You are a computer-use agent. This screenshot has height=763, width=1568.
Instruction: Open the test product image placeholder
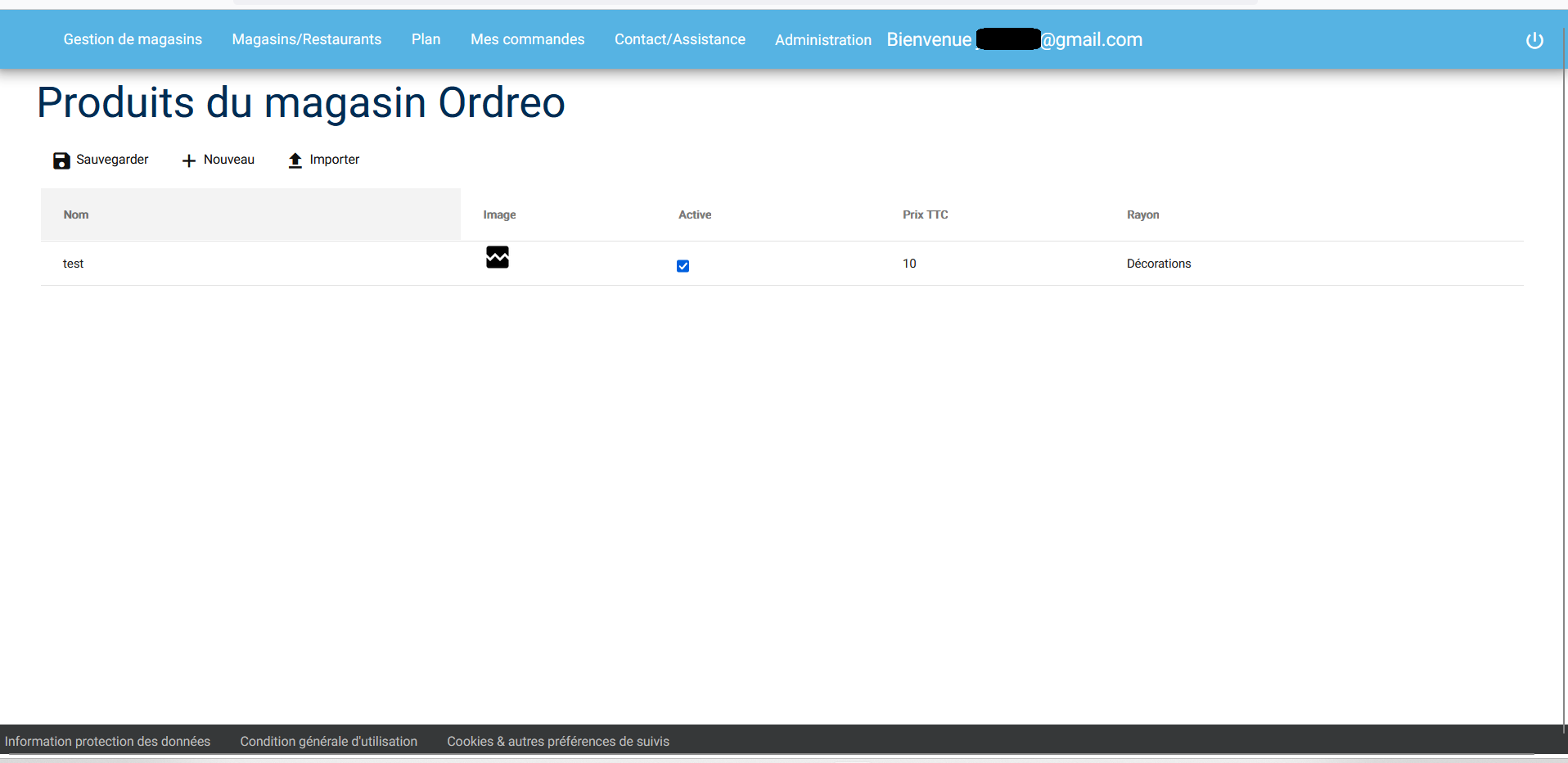click(x=498, y=257)
